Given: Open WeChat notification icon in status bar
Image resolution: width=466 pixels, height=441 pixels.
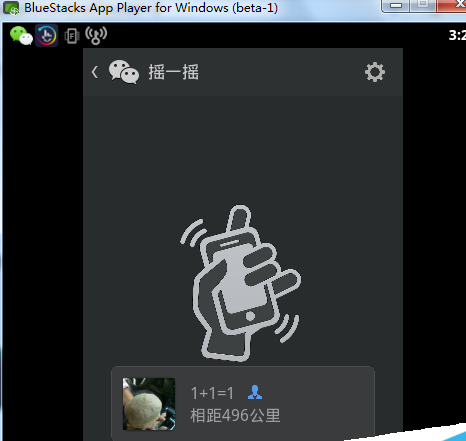Looking at the screenshot, I should [x=21, y=35].
